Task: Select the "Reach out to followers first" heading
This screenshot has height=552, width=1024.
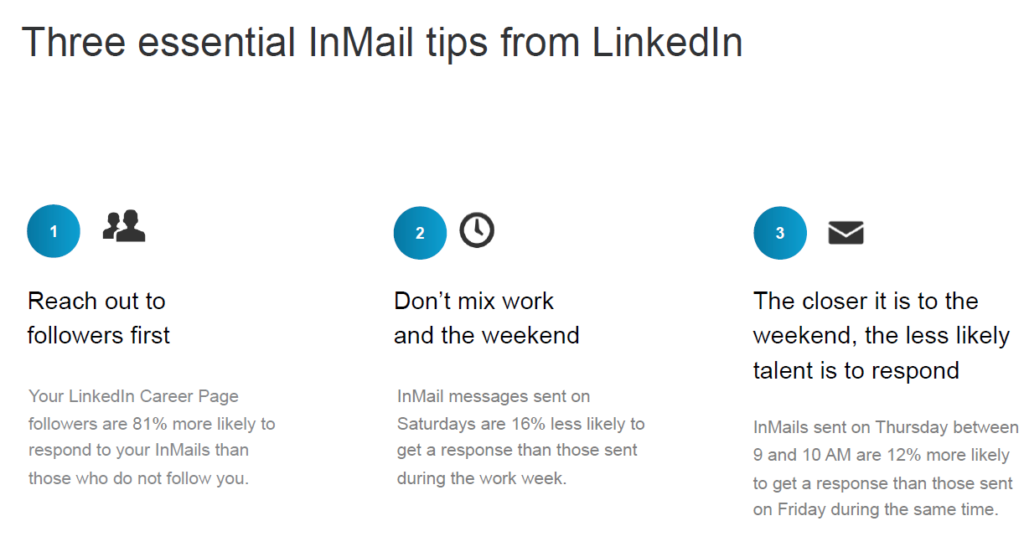Action: tap(98, 318)
